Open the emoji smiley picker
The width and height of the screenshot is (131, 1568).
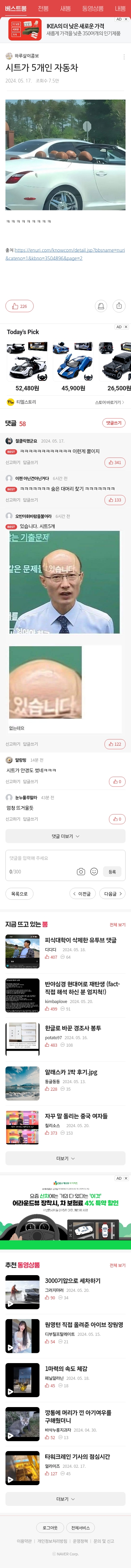pos(94,872)
